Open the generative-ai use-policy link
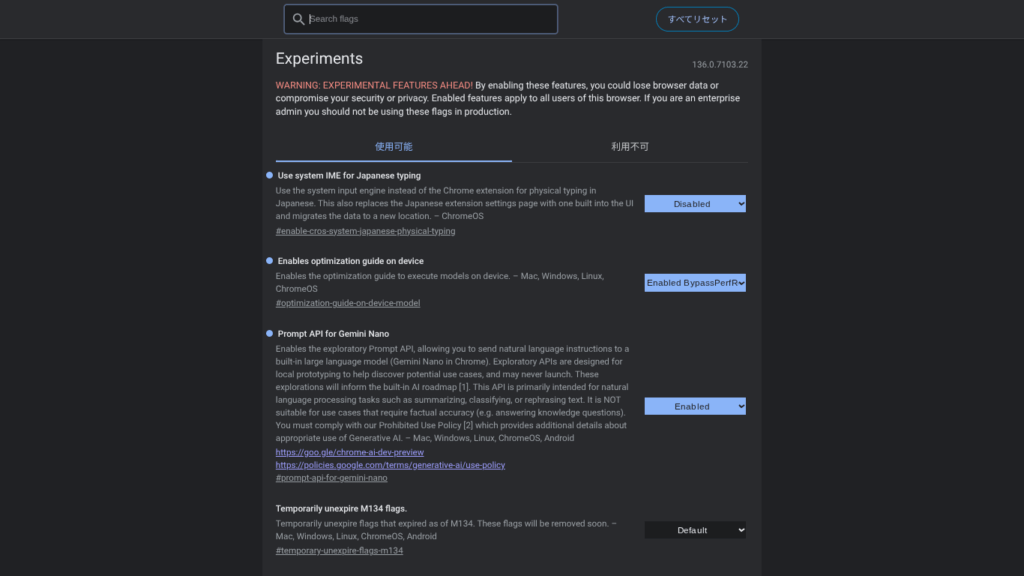This screenshot has height=576, width=1024. [390, 465]
